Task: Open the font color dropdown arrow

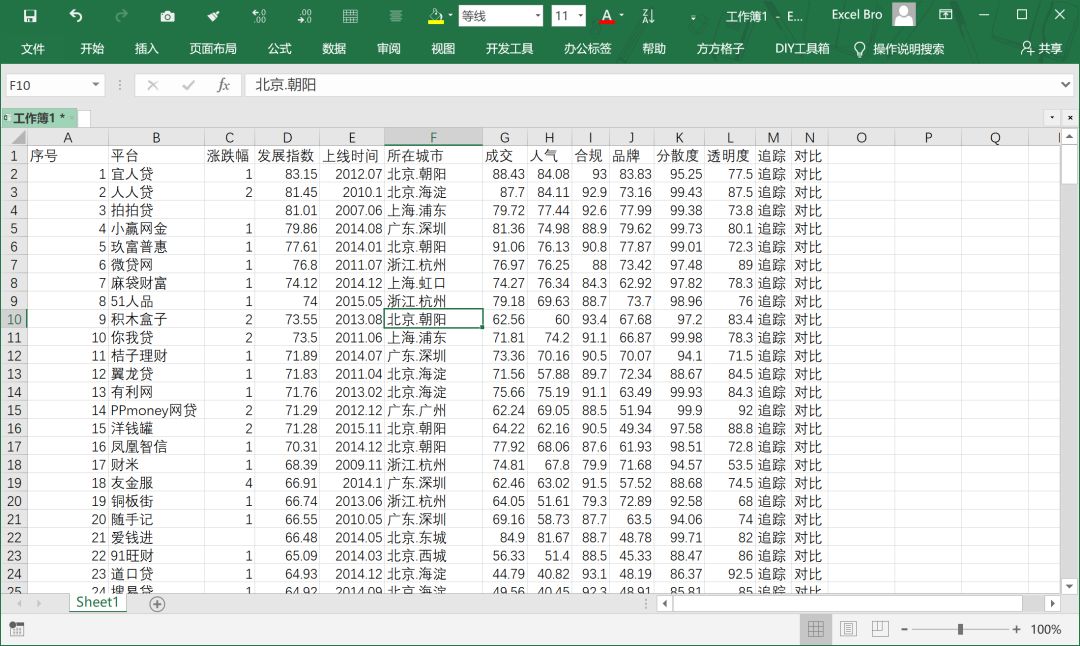Action: pos(621,16)
